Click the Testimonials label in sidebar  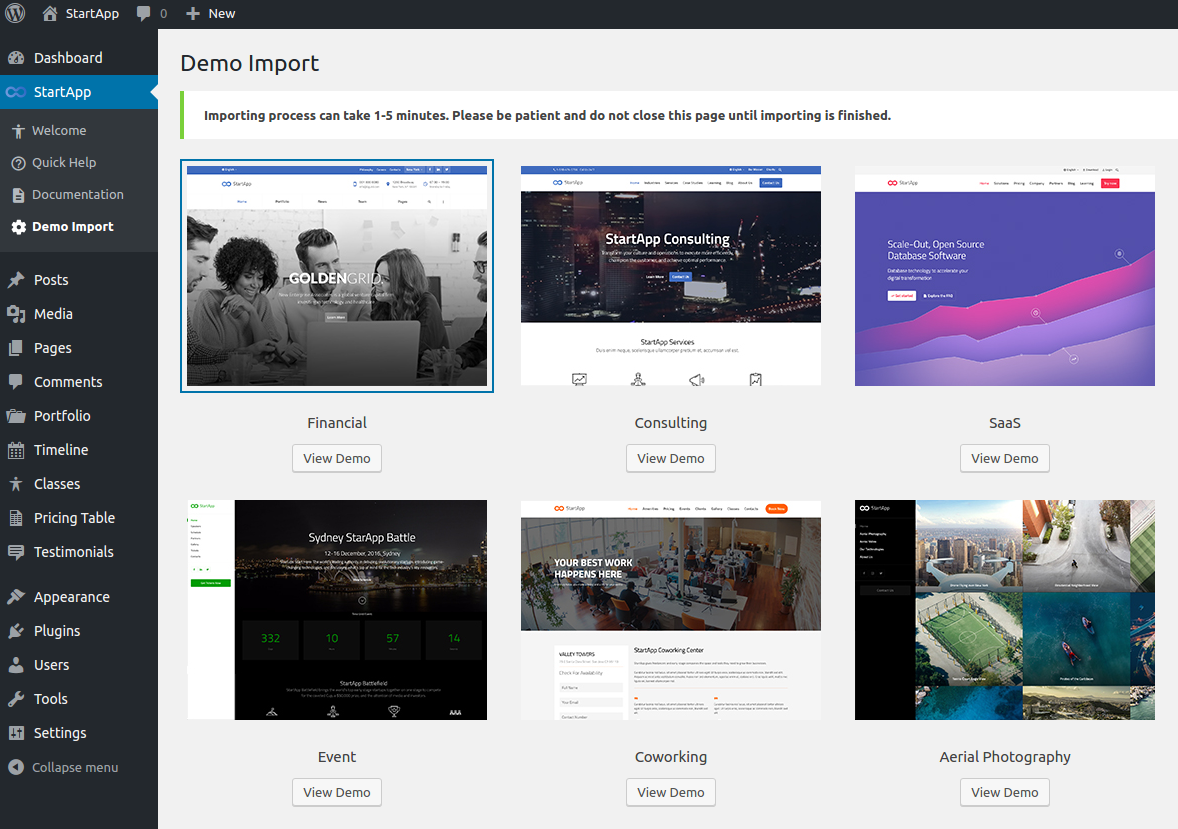(74, 552)
